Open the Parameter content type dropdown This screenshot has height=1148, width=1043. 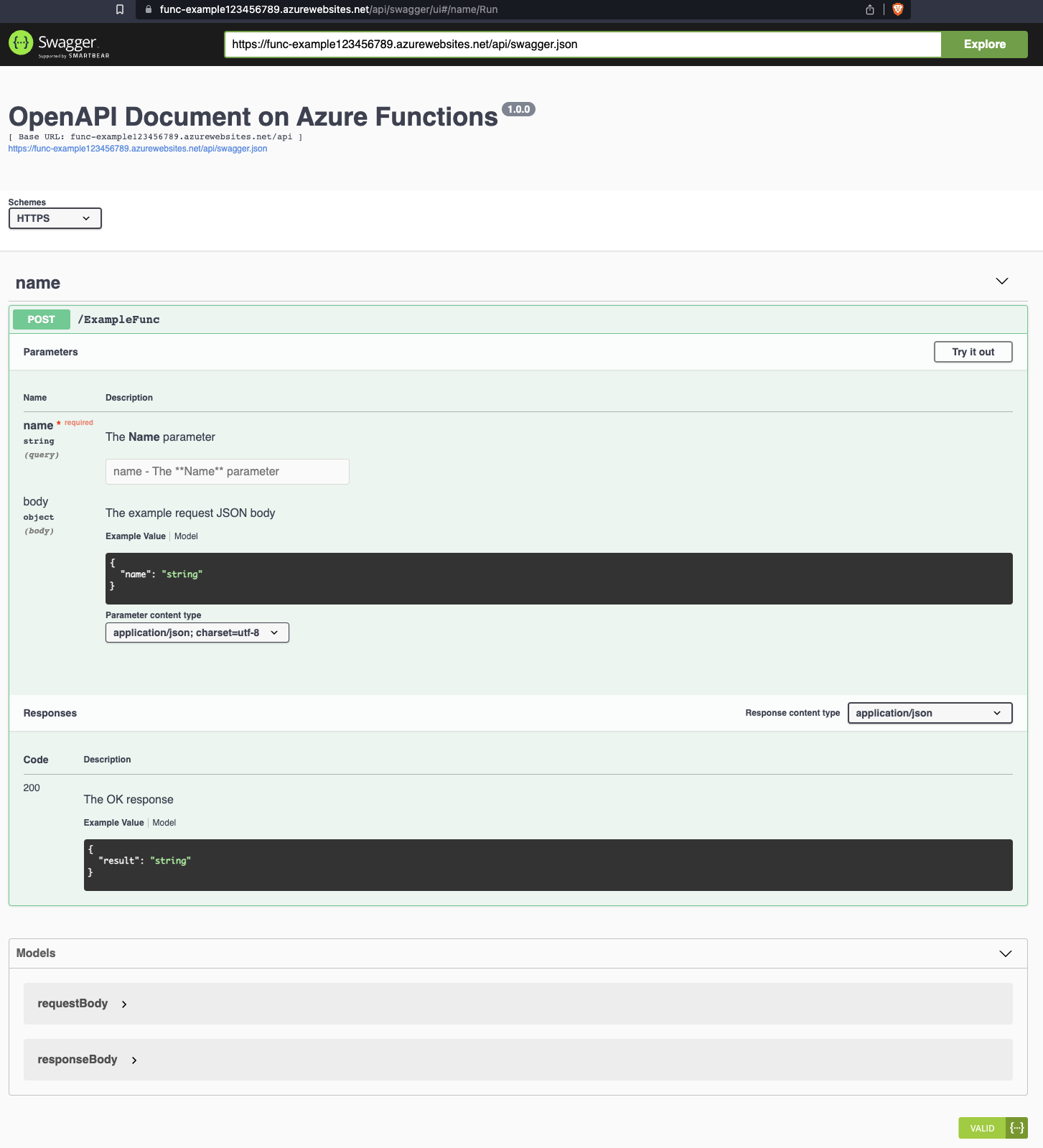pos(197,633)
